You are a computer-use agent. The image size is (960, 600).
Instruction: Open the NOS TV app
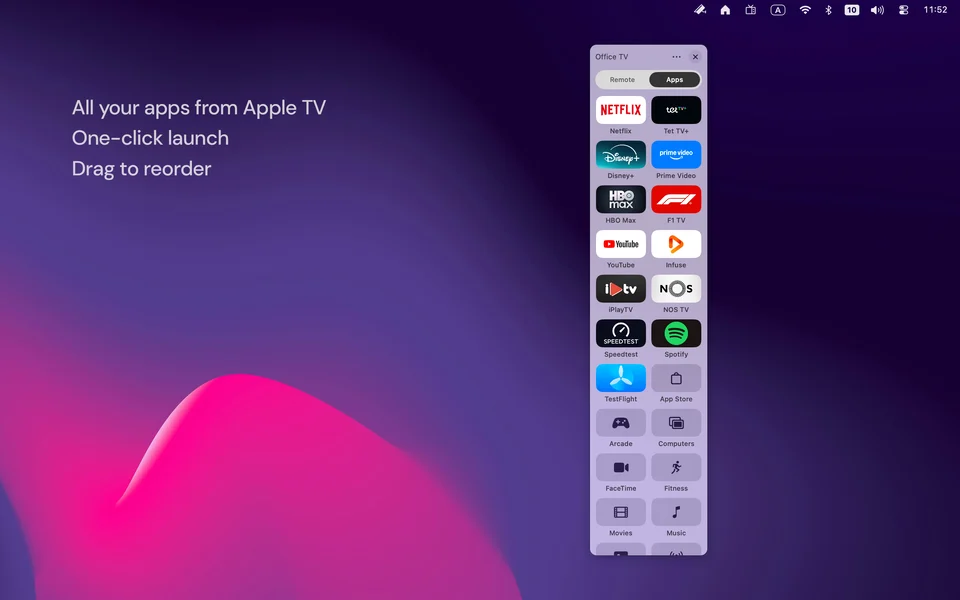pos(676,289)
